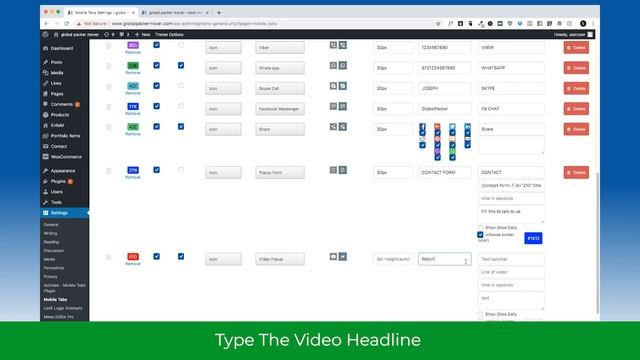Open the Settings sidebar section
The width and height of the screenshot is (640, 360).
click(64, 213)
